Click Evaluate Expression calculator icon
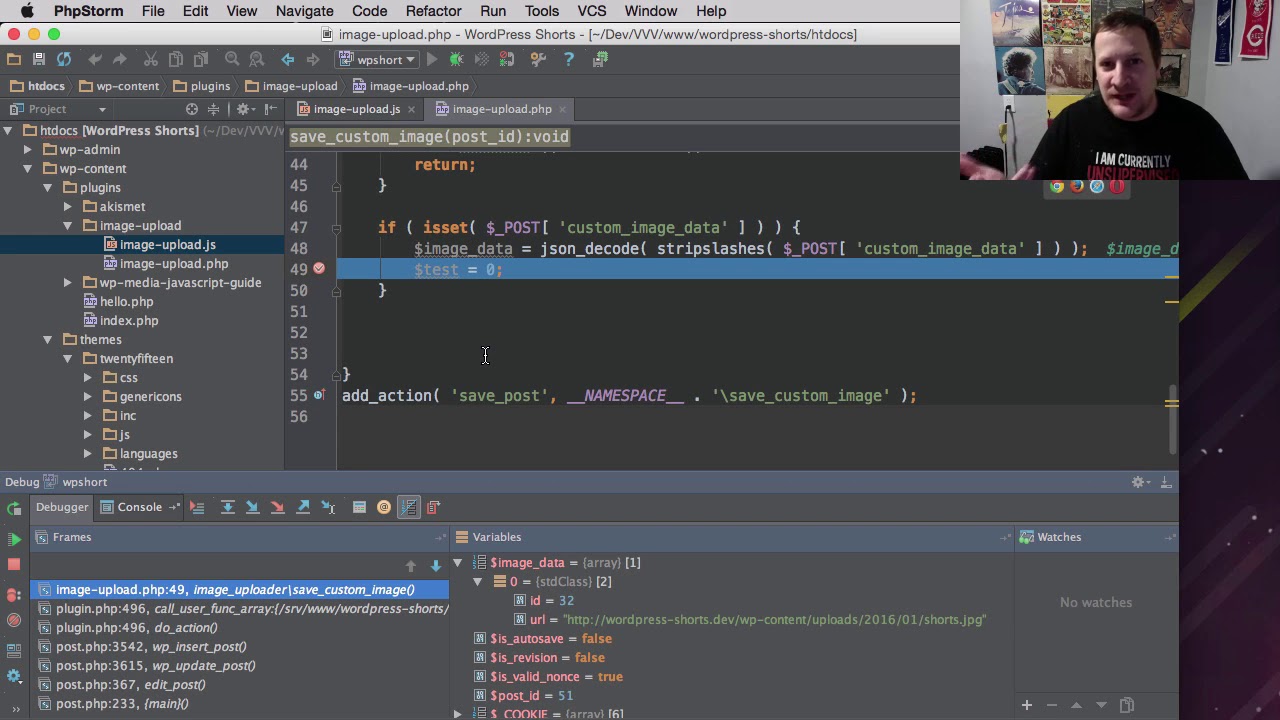 (359, 508)
